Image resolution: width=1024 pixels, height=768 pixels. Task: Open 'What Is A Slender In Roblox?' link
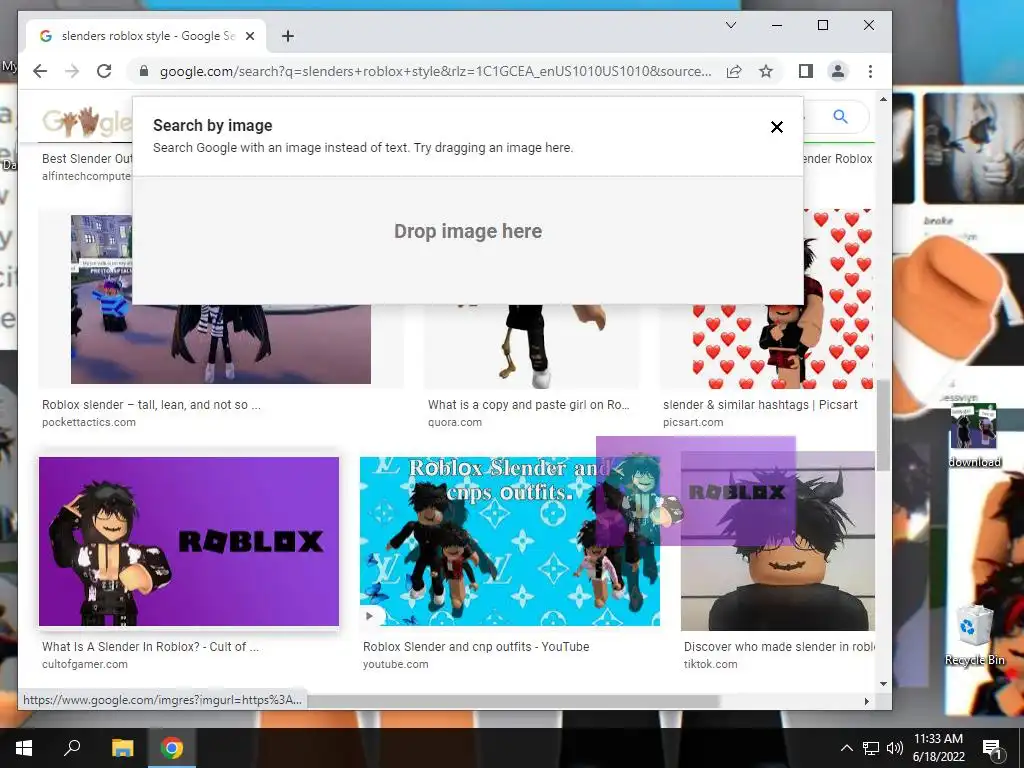pyautogui.click(x=150, y=647)
